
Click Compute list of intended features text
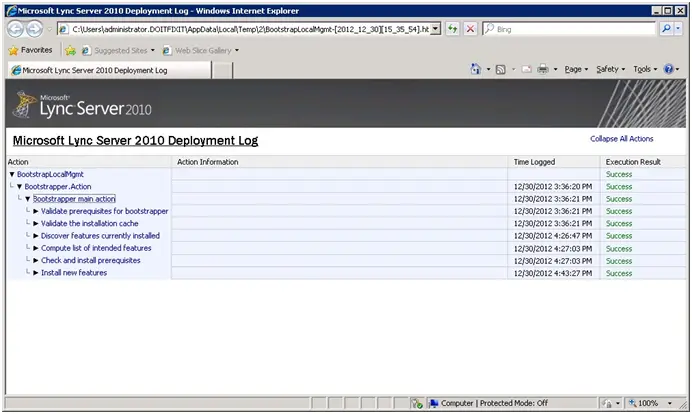[96, 248]
